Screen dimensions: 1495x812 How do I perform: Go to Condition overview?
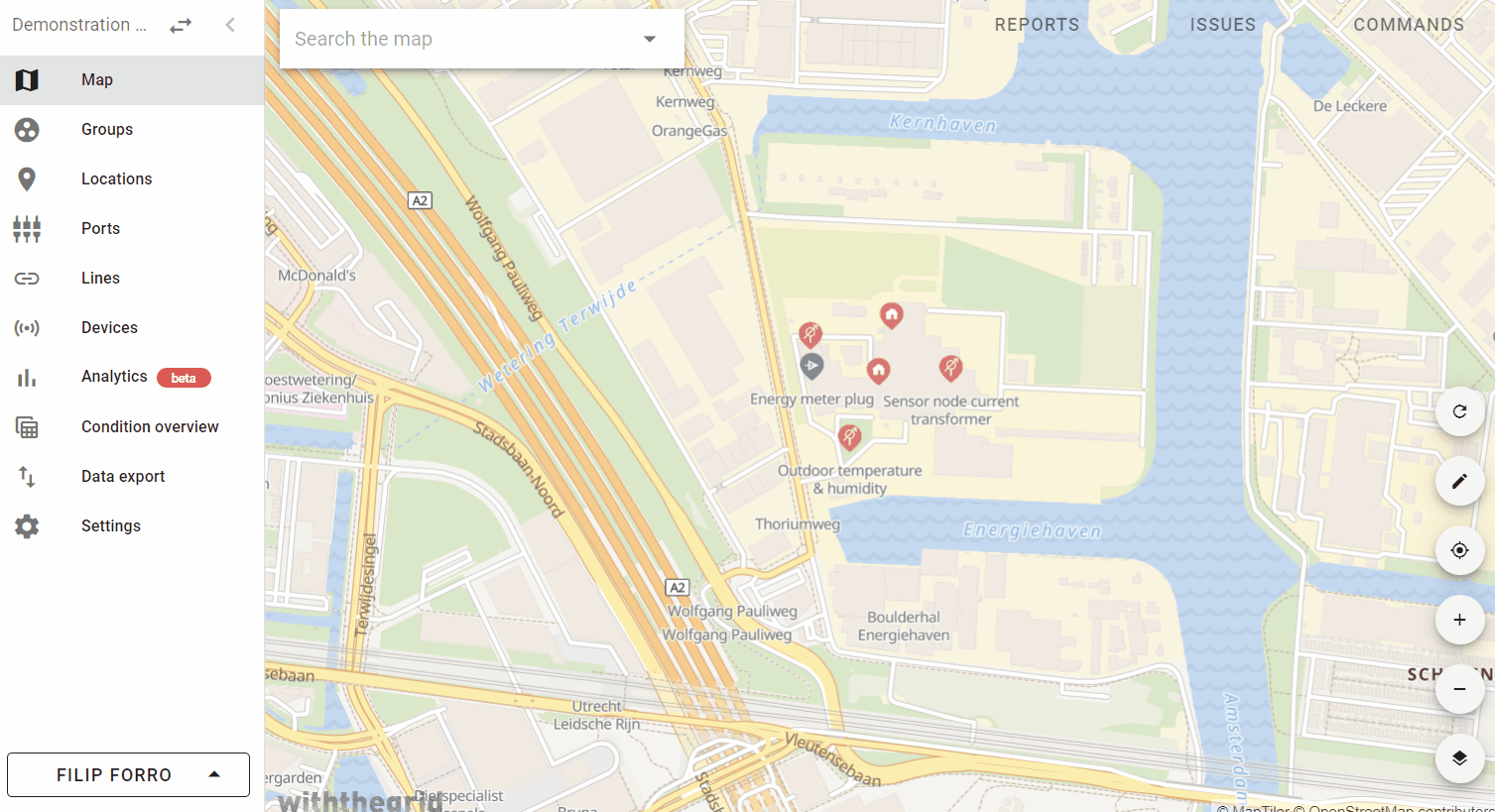132,426
